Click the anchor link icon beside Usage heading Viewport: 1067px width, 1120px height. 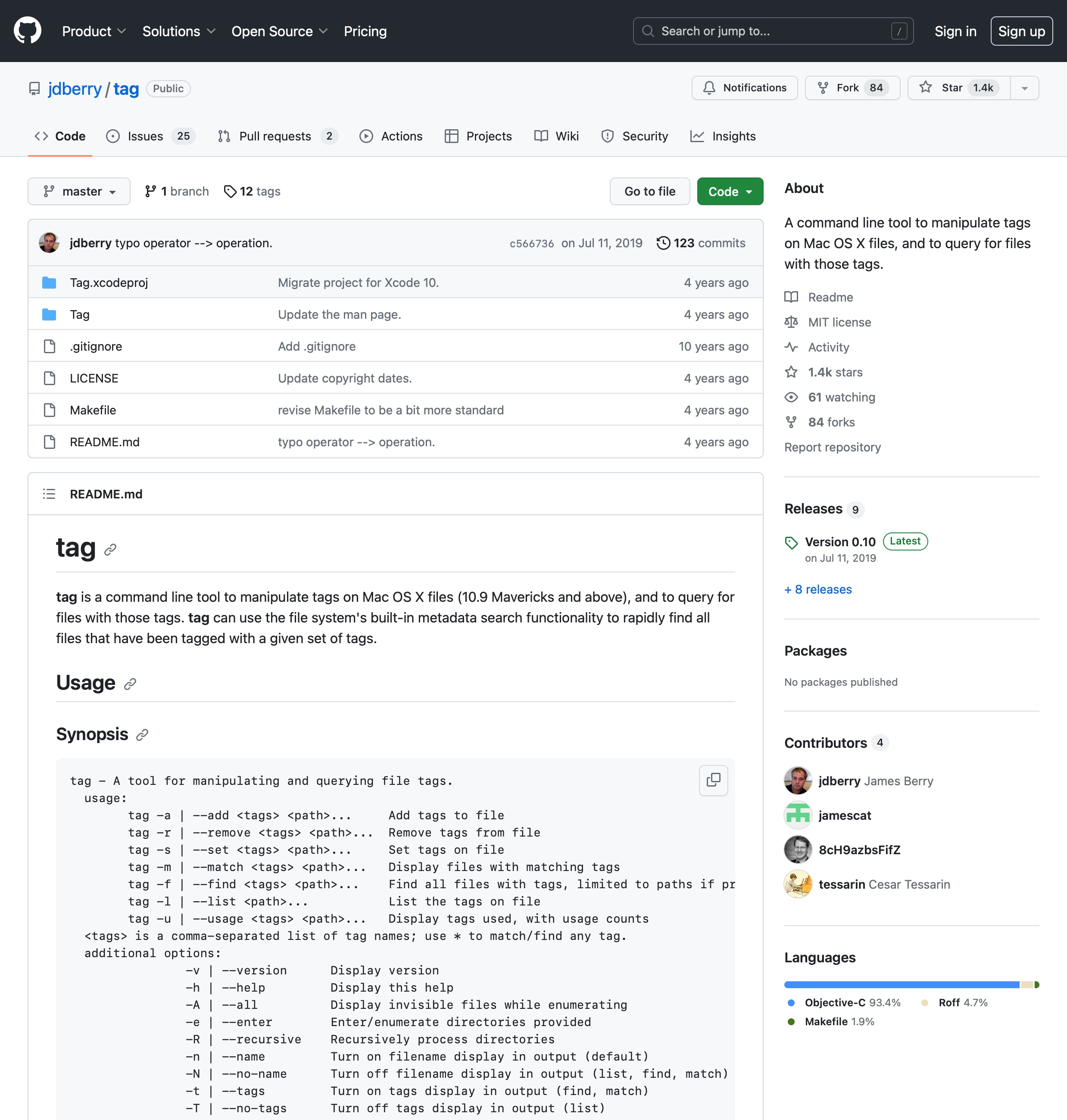(x=130, y=683)
